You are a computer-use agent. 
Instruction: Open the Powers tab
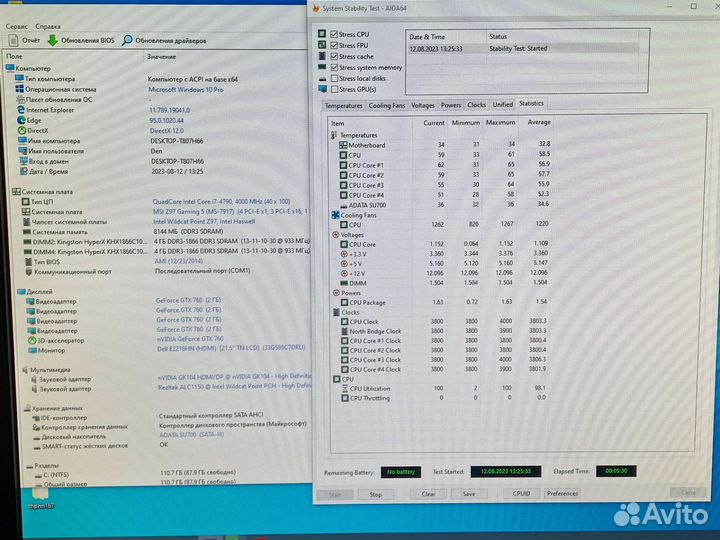[450, 105]
